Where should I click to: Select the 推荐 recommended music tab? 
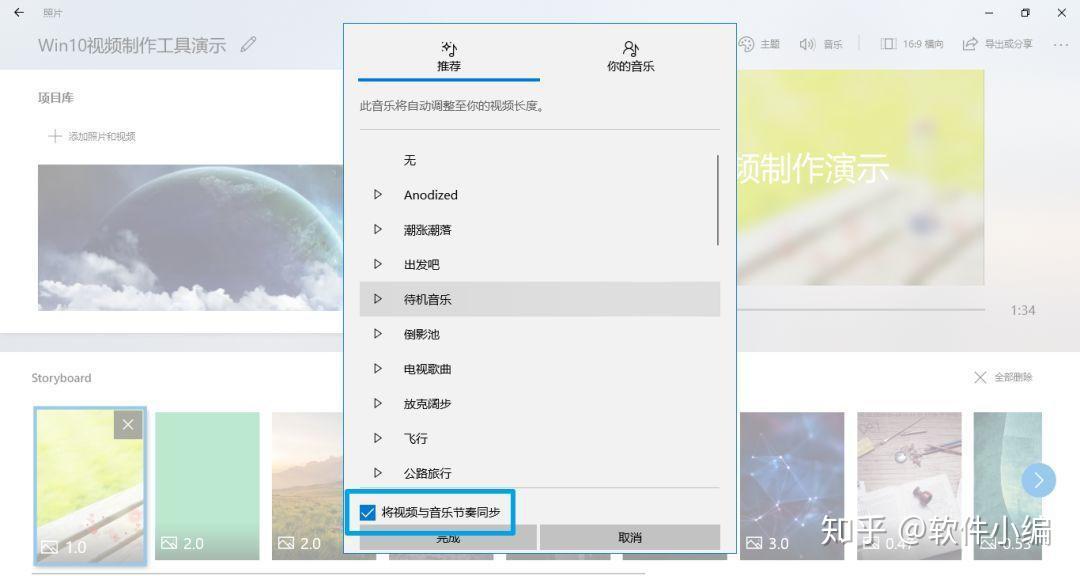click(x=449, y=55)
